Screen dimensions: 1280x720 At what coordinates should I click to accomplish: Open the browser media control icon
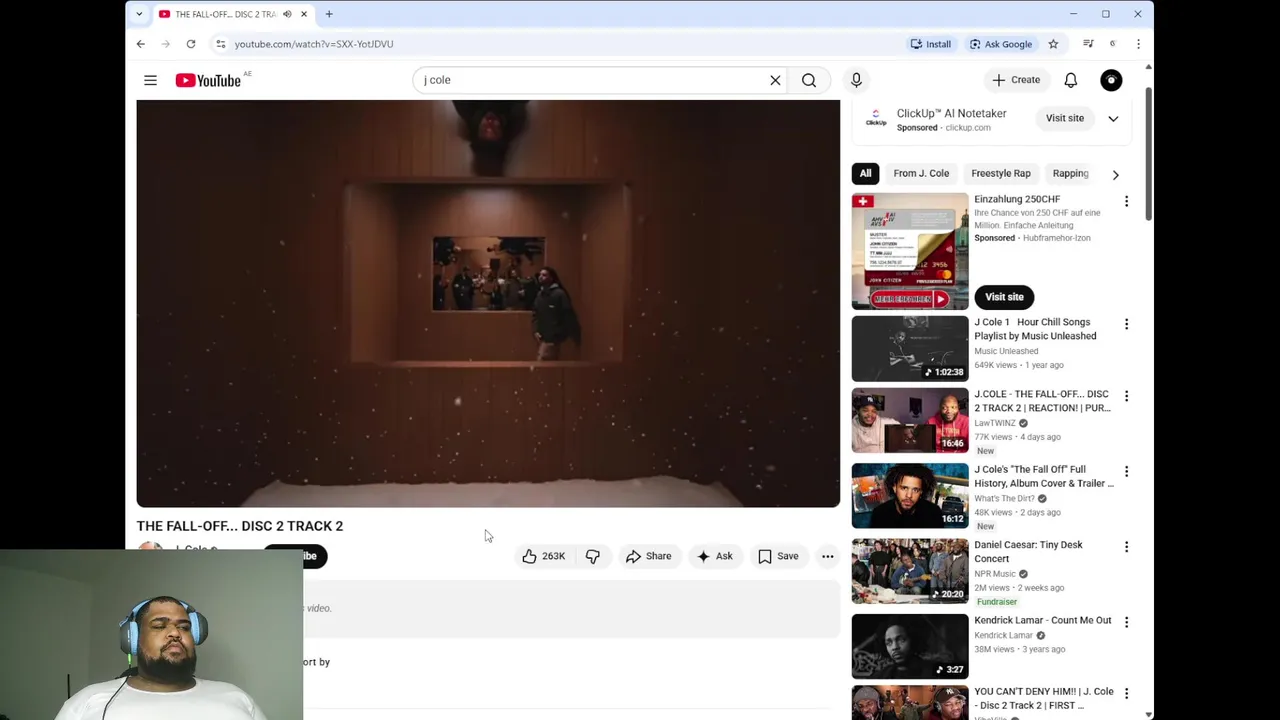(x=1088, y=44)
